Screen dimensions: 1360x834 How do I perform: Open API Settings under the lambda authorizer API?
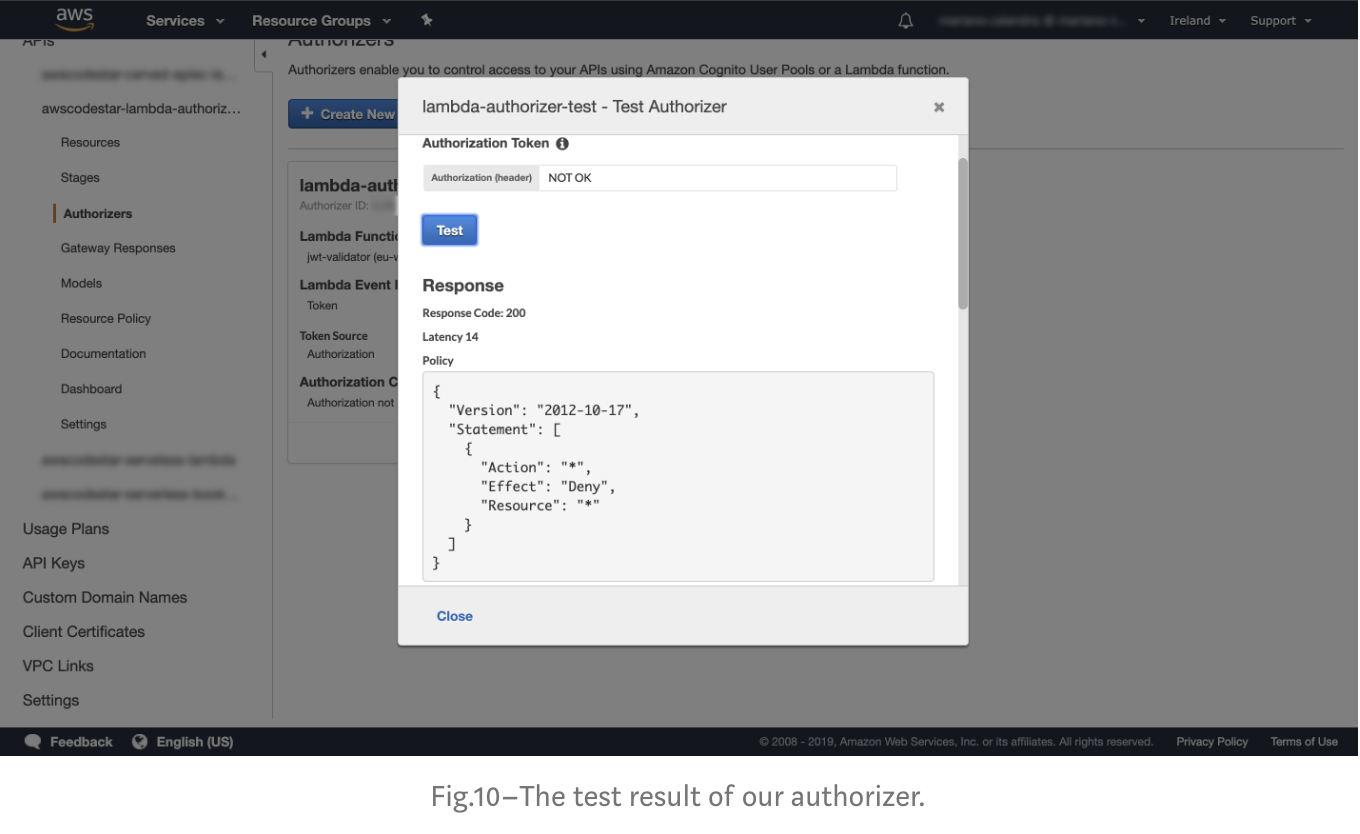83,424
